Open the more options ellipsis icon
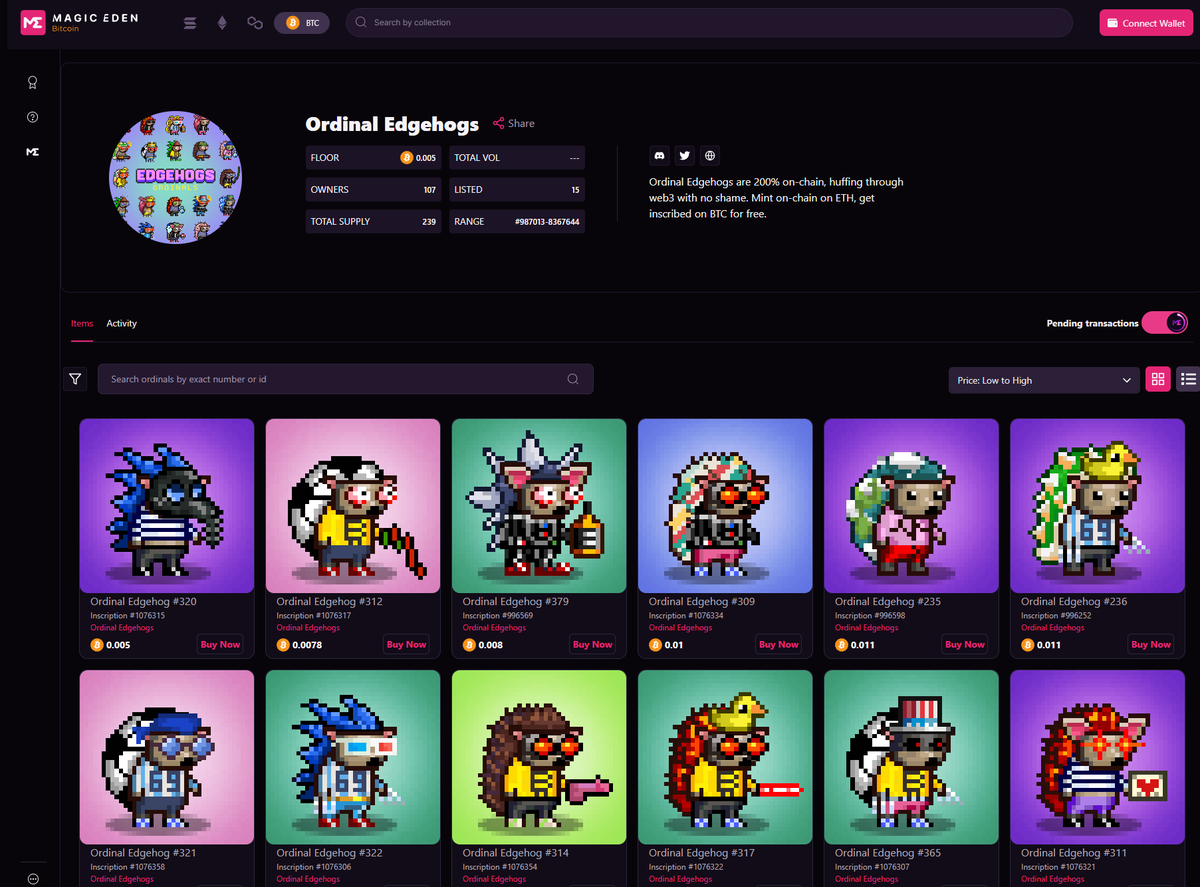 pos(32,879)
